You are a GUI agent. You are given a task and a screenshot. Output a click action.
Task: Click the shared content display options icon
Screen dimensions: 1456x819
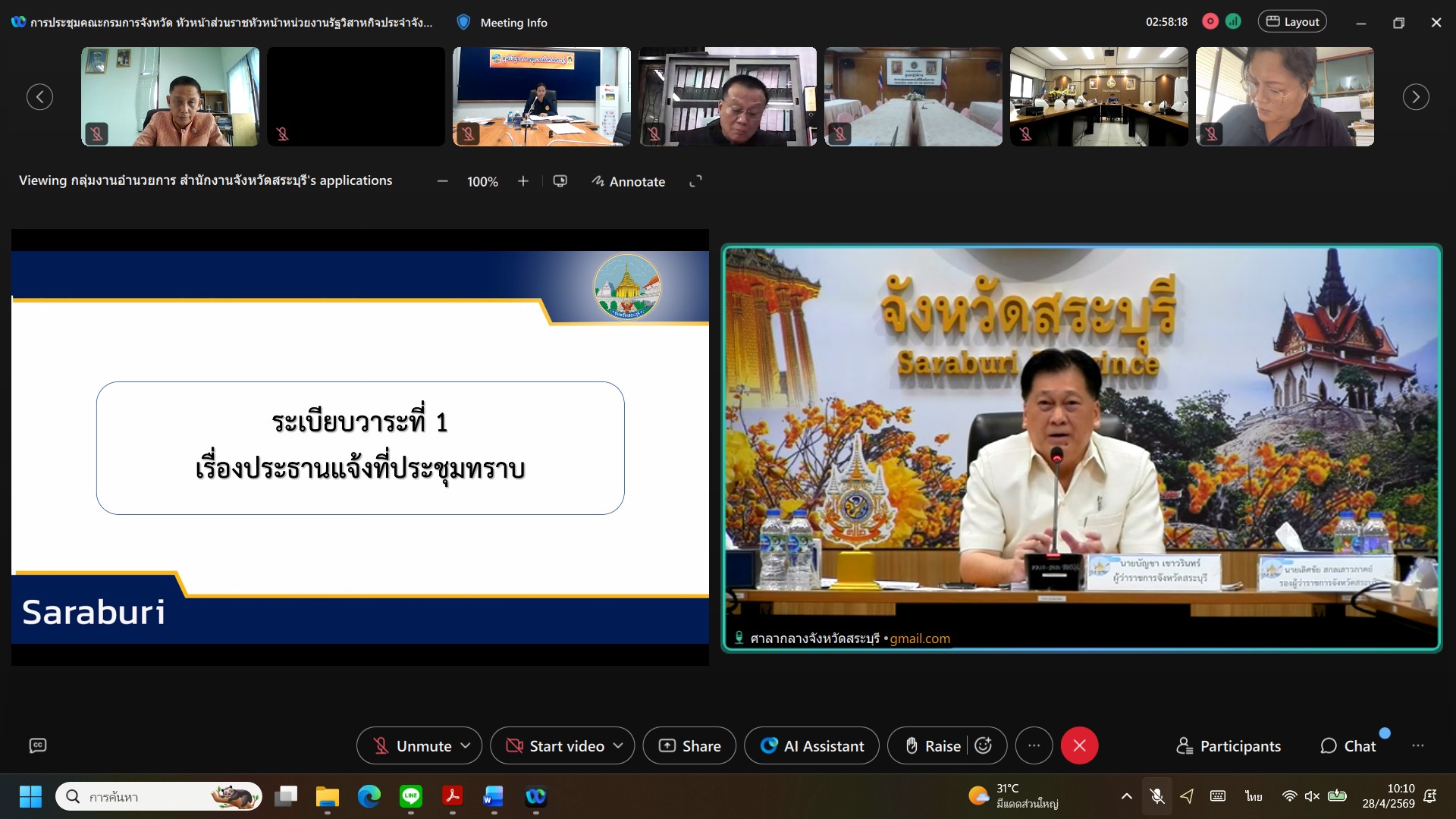[x=560, y=181]
